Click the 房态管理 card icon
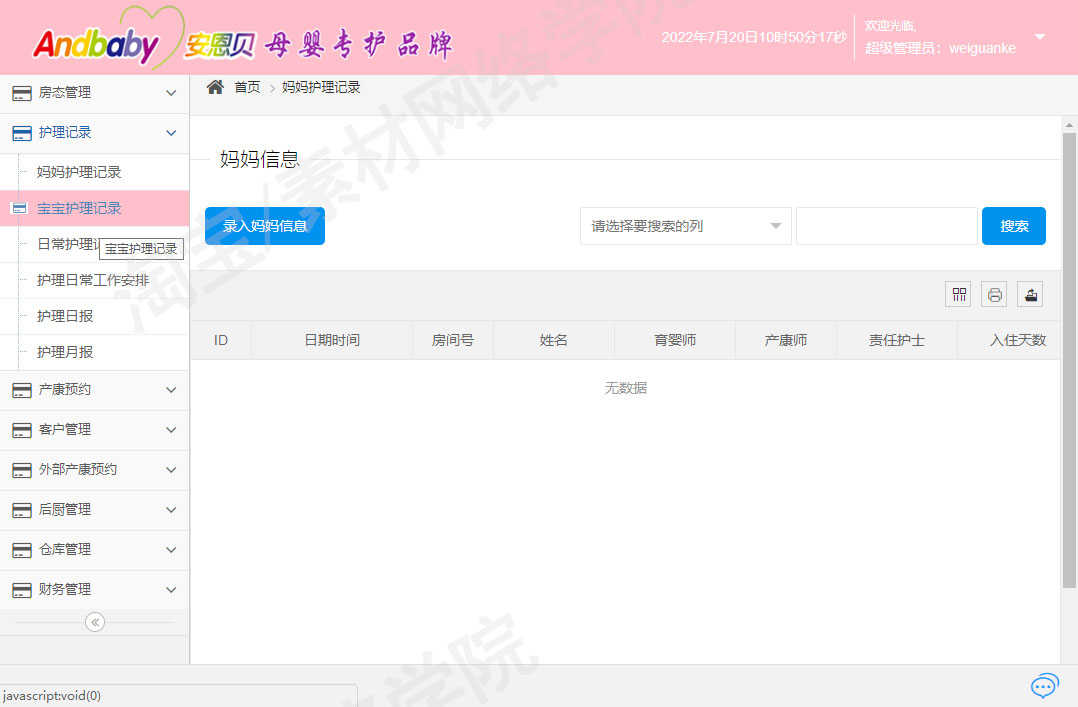 click(22, 94)
